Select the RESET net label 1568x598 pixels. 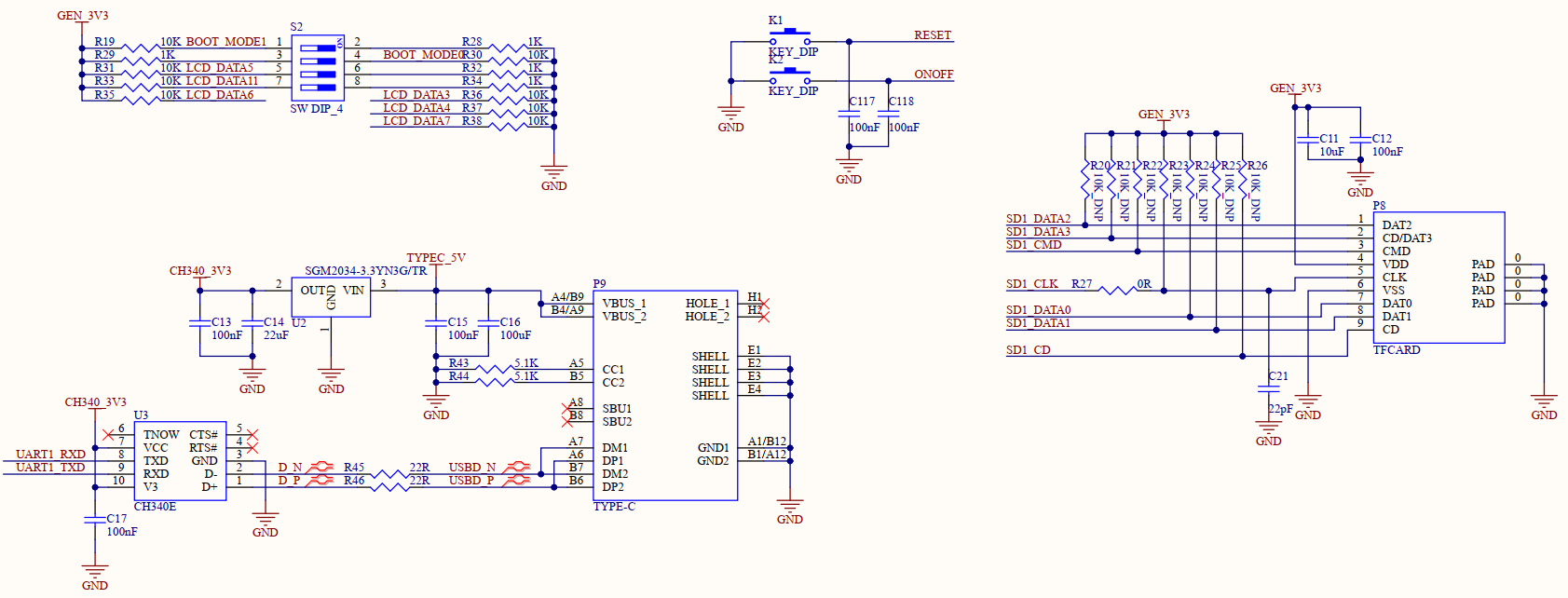(x=932, y=35)
